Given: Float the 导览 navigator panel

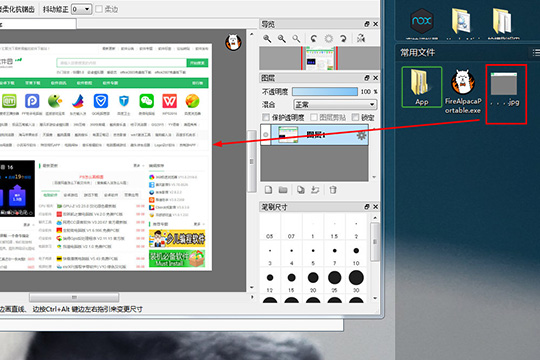Looking at the screenshot, I should pyautogui.click(x=367, y=24).
